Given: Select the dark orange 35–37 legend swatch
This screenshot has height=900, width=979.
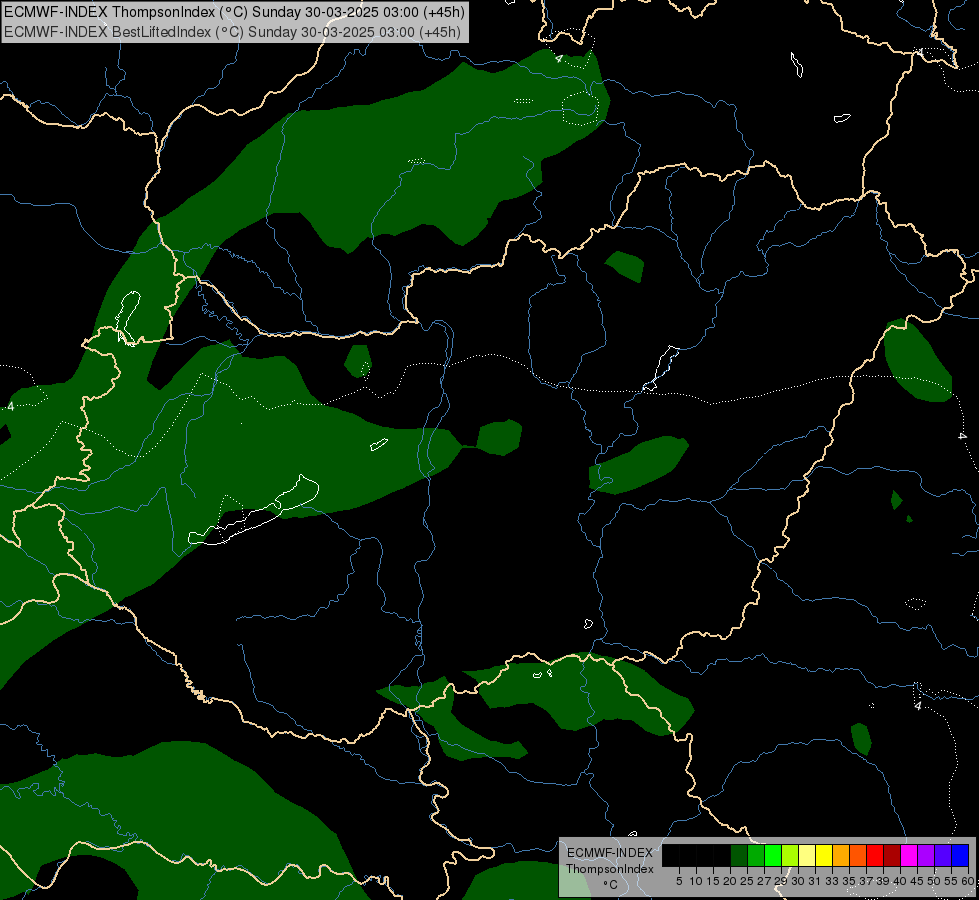Looking at the screenshot, I should pyautogui.click(x=858, y=855).
